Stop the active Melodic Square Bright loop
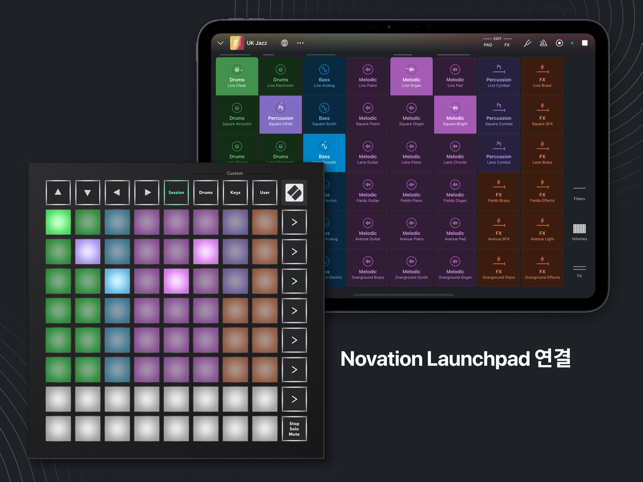 coord(455,114)
